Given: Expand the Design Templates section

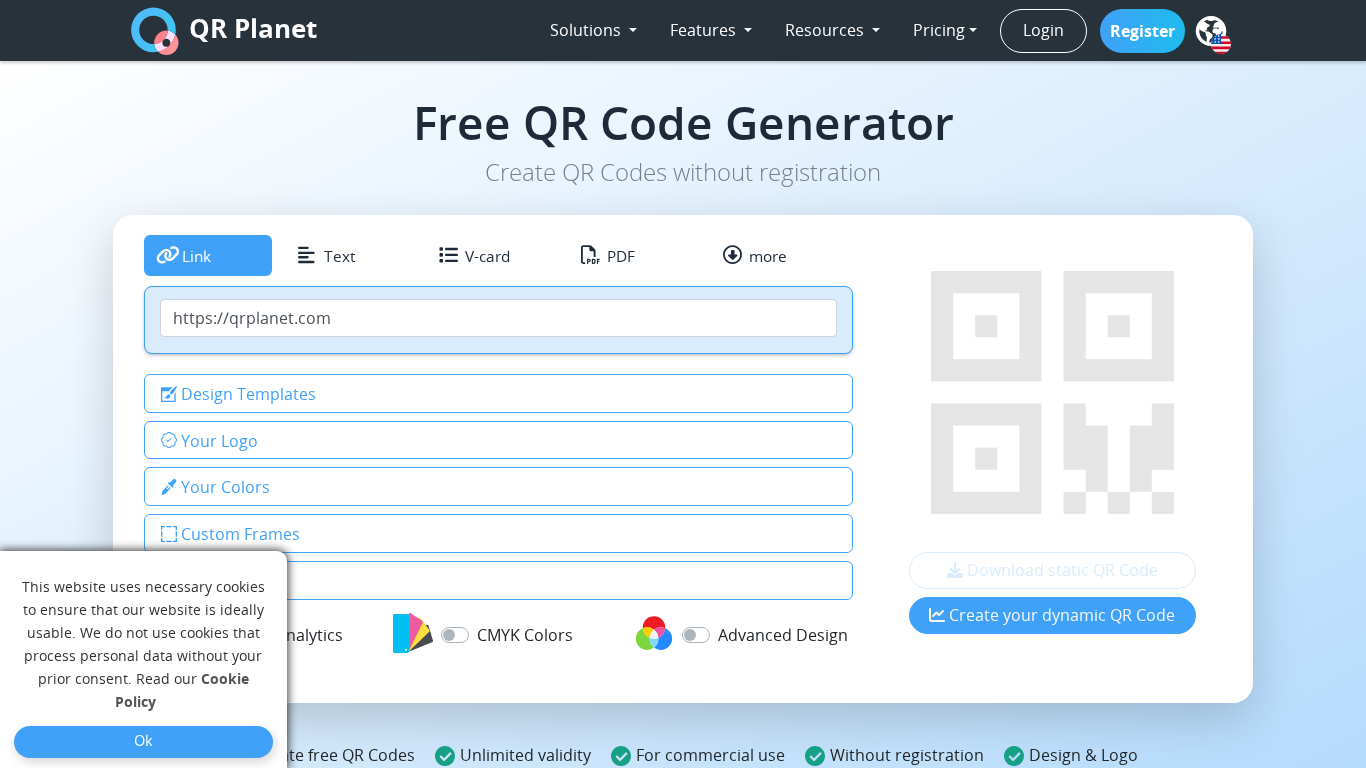Looking at the screenshot, I should (x=498, y=394).
